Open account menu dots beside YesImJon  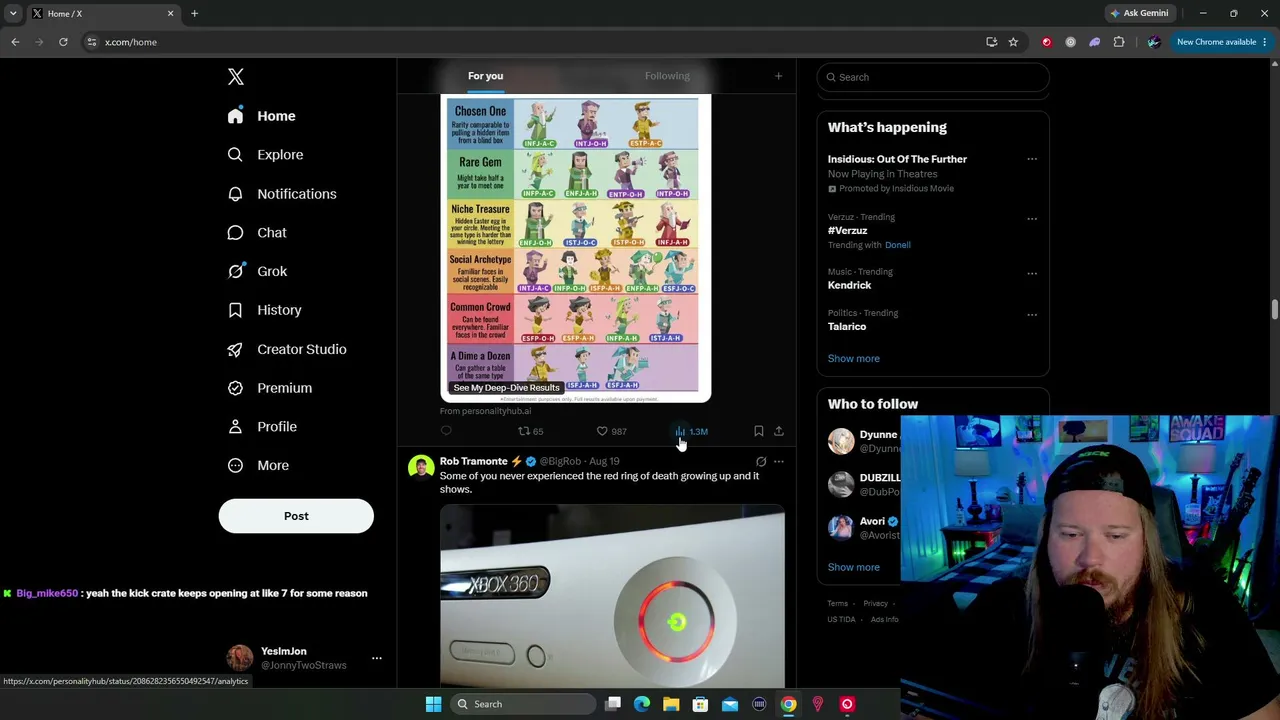377,658
